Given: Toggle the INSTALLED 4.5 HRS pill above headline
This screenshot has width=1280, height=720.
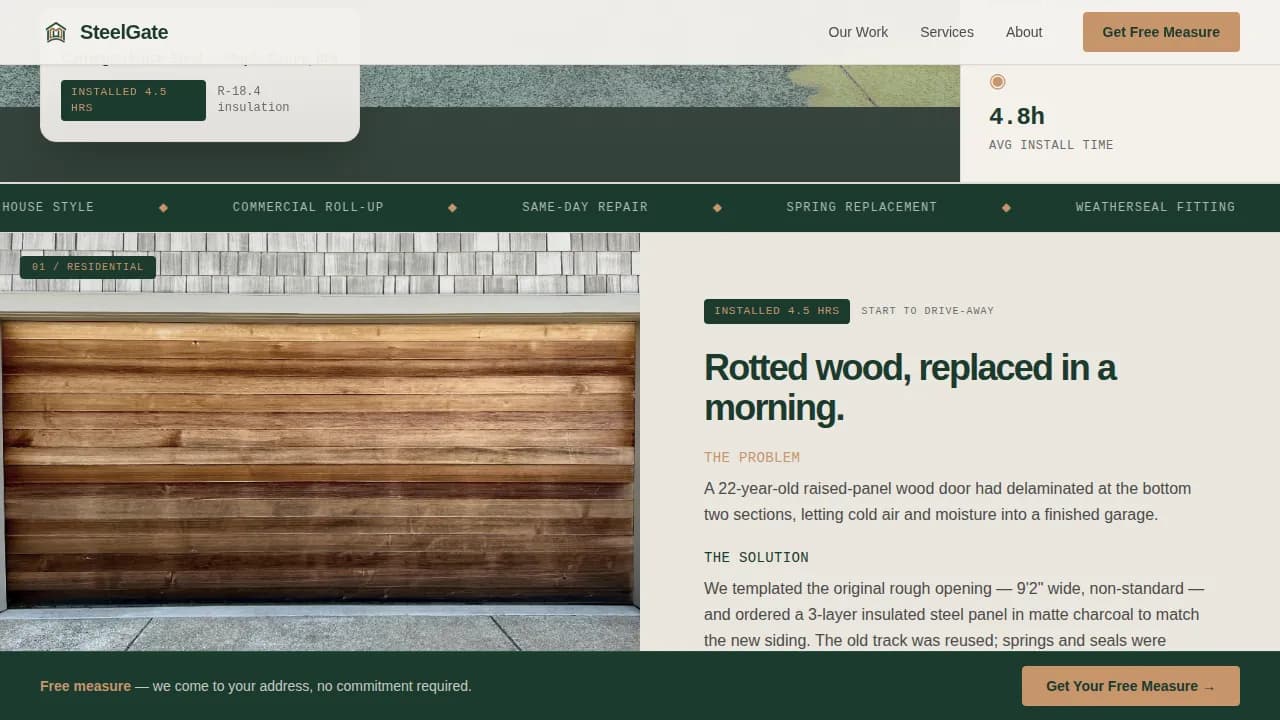Looking at the screenshot, I should [x=777, y=311].
